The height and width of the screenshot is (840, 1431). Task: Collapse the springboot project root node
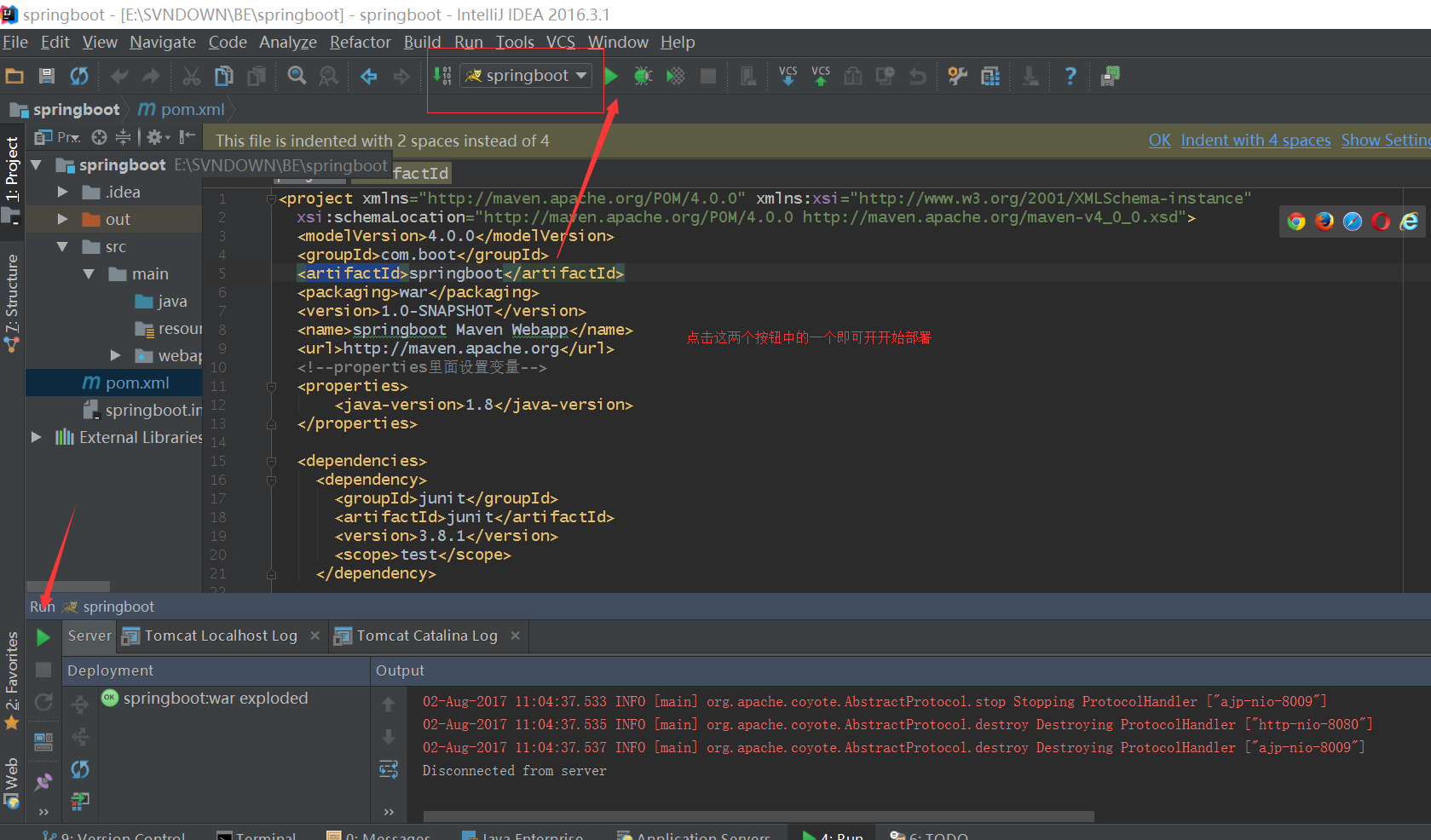[x=36, y=164]
